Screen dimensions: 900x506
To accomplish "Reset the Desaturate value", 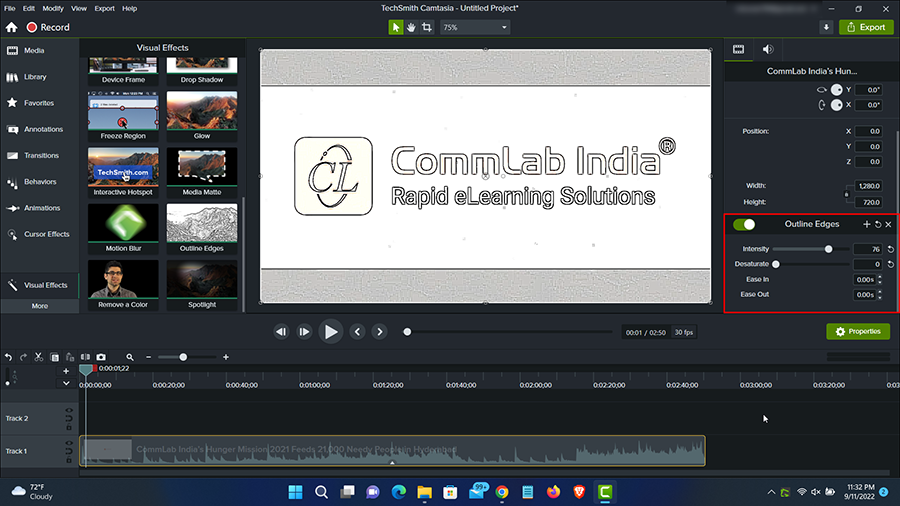I will 891,264.
